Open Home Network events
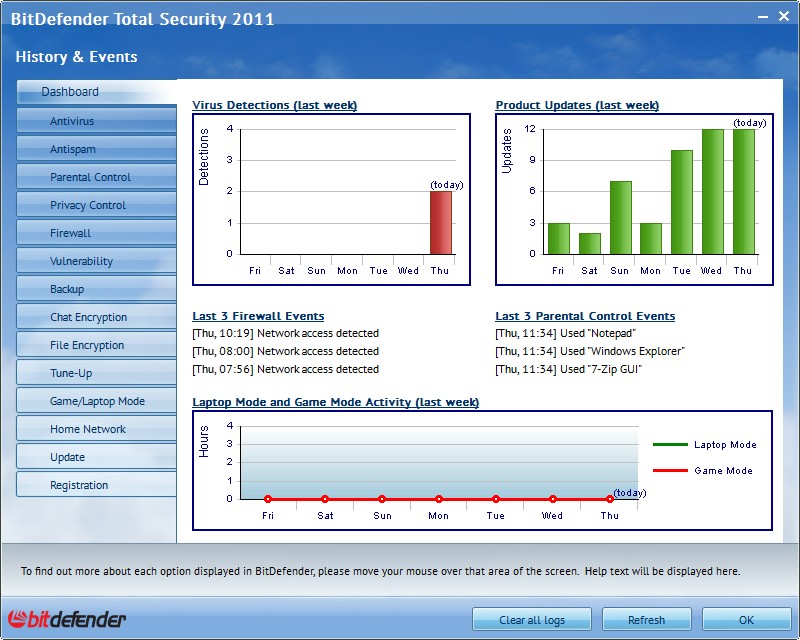Image resolution: width=800 pixels, height=640 pixels. 97,429
